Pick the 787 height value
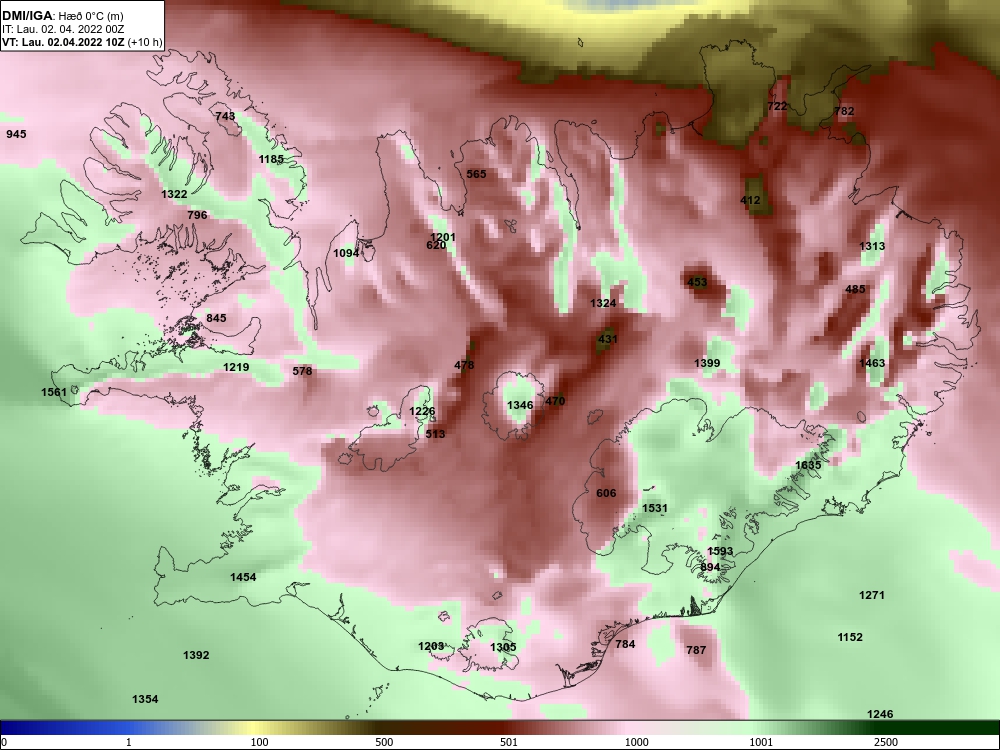The image size is (1000, 750). pos(696,650)
